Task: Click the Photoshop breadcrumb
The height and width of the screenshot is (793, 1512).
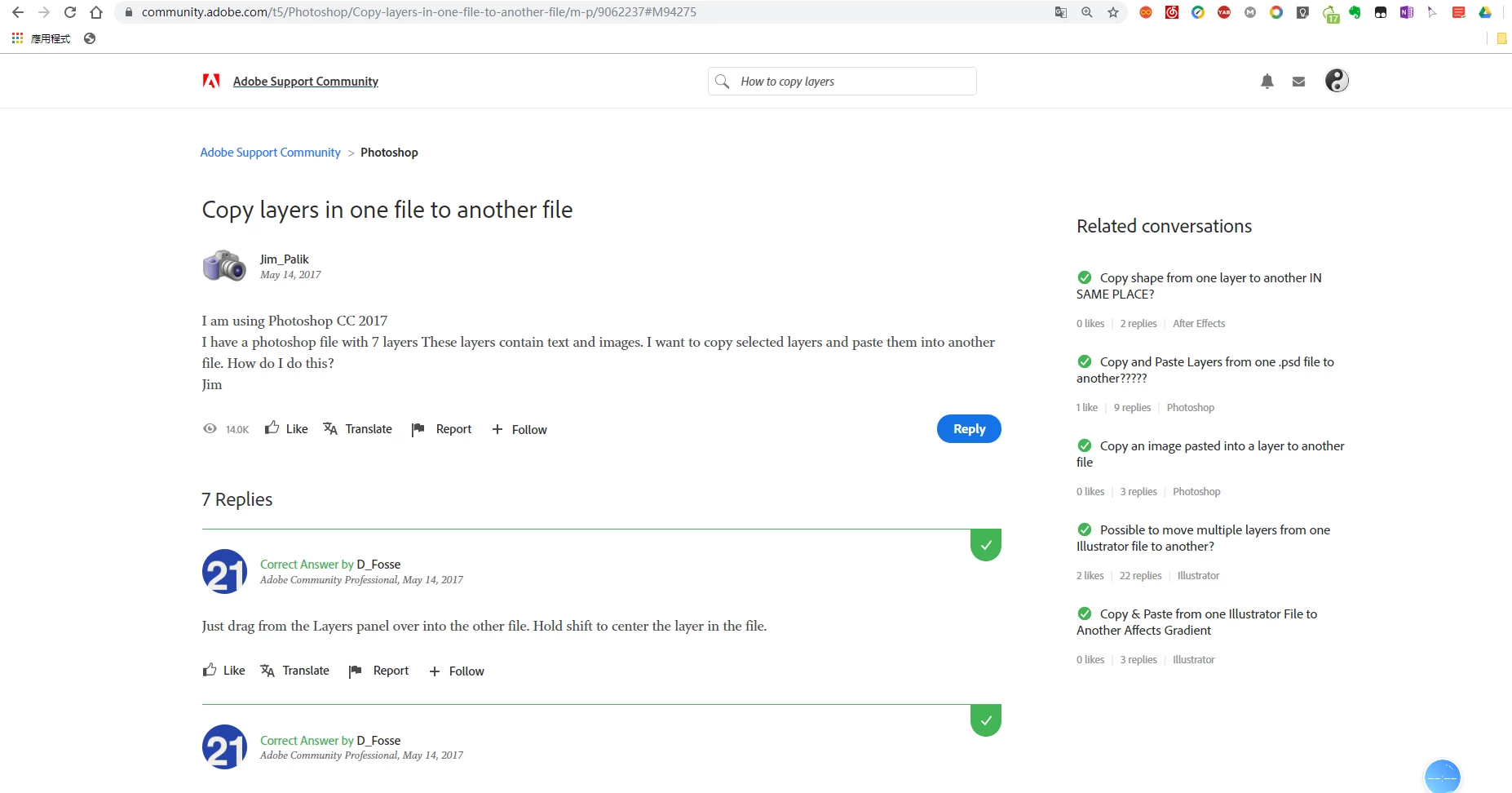Action: (389, 153)
